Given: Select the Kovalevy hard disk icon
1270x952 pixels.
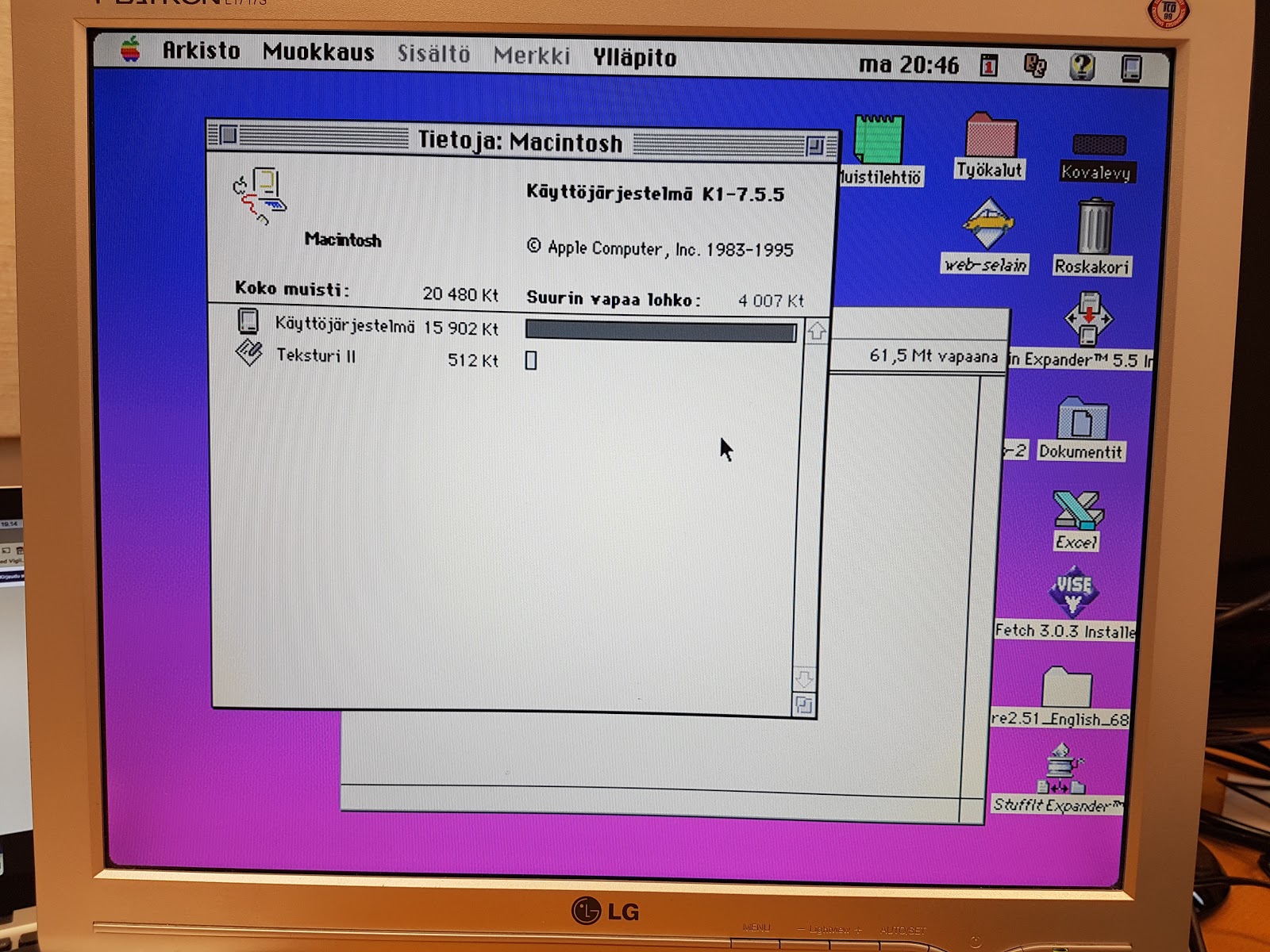Looking at the screenshot, I should [x=1099, y=144].
